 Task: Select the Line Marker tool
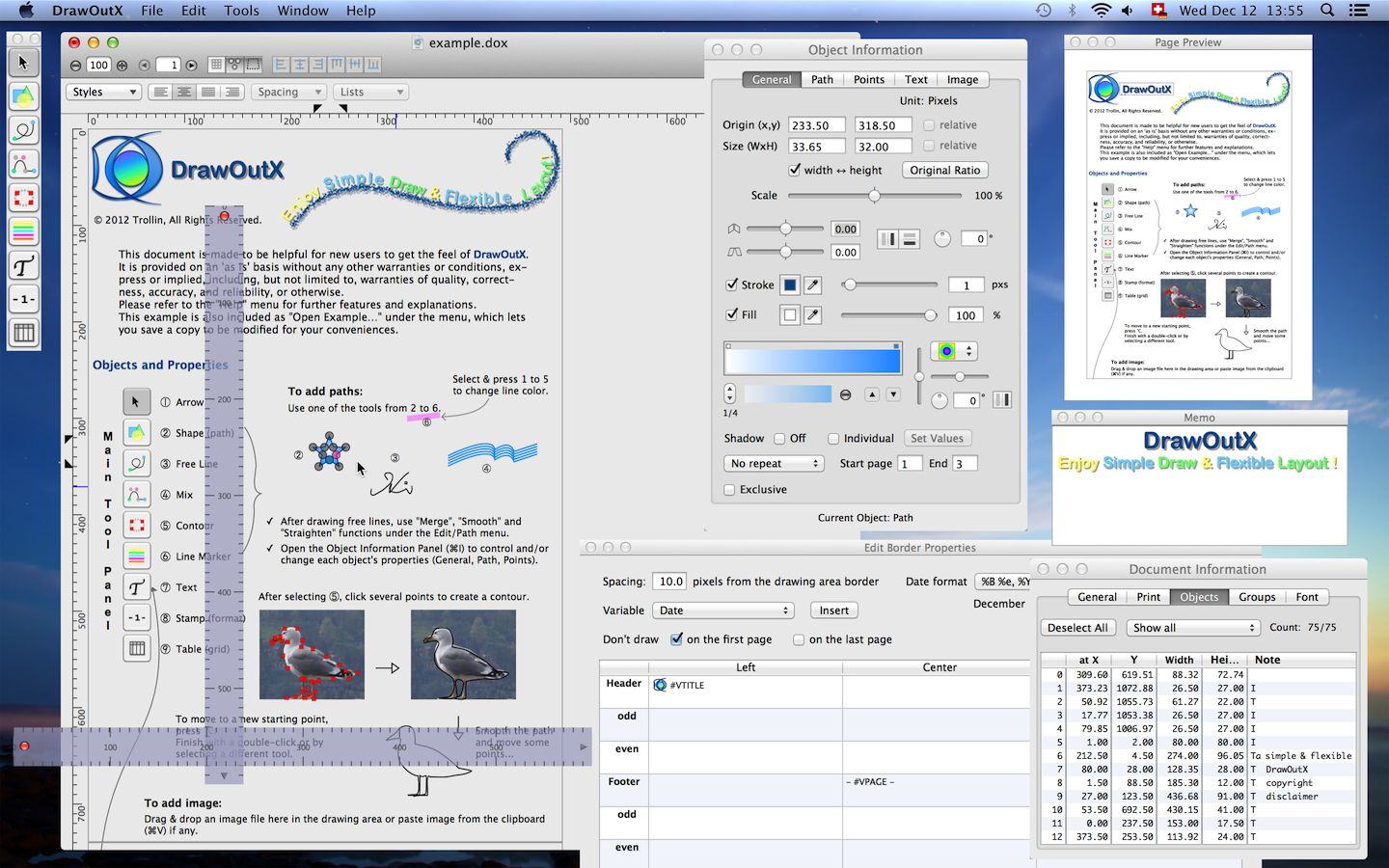click(23, 231)
